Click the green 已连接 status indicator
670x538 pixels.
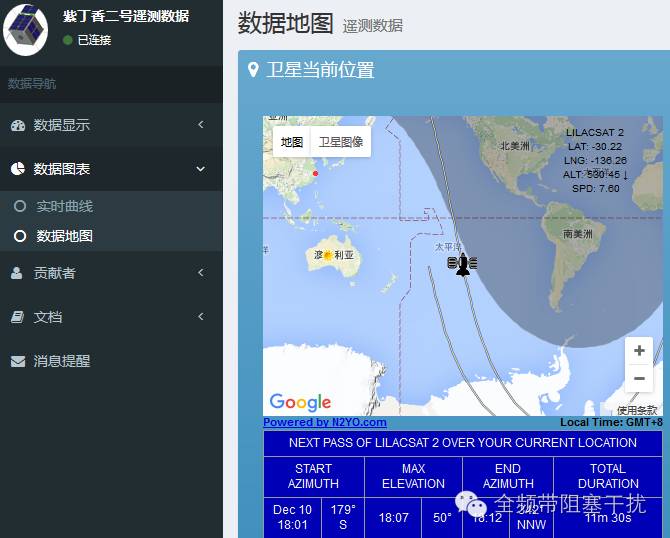67,40
